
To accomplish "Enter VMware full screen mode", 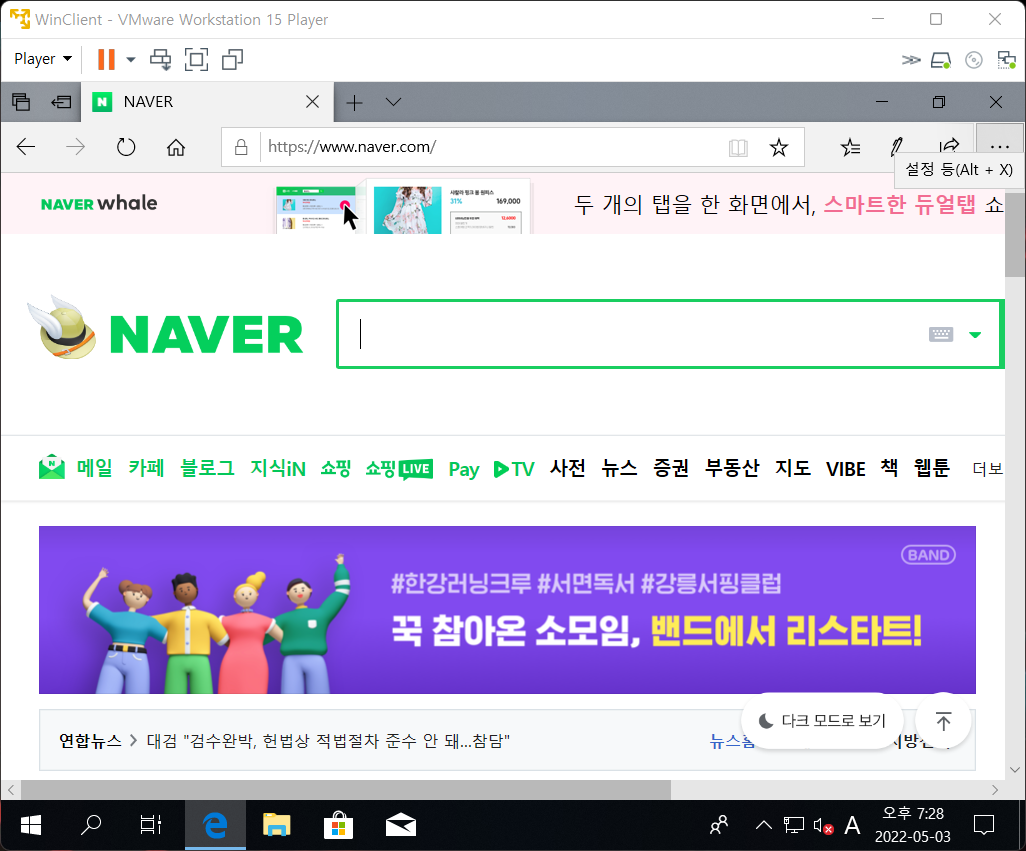I will click(196, 60).
